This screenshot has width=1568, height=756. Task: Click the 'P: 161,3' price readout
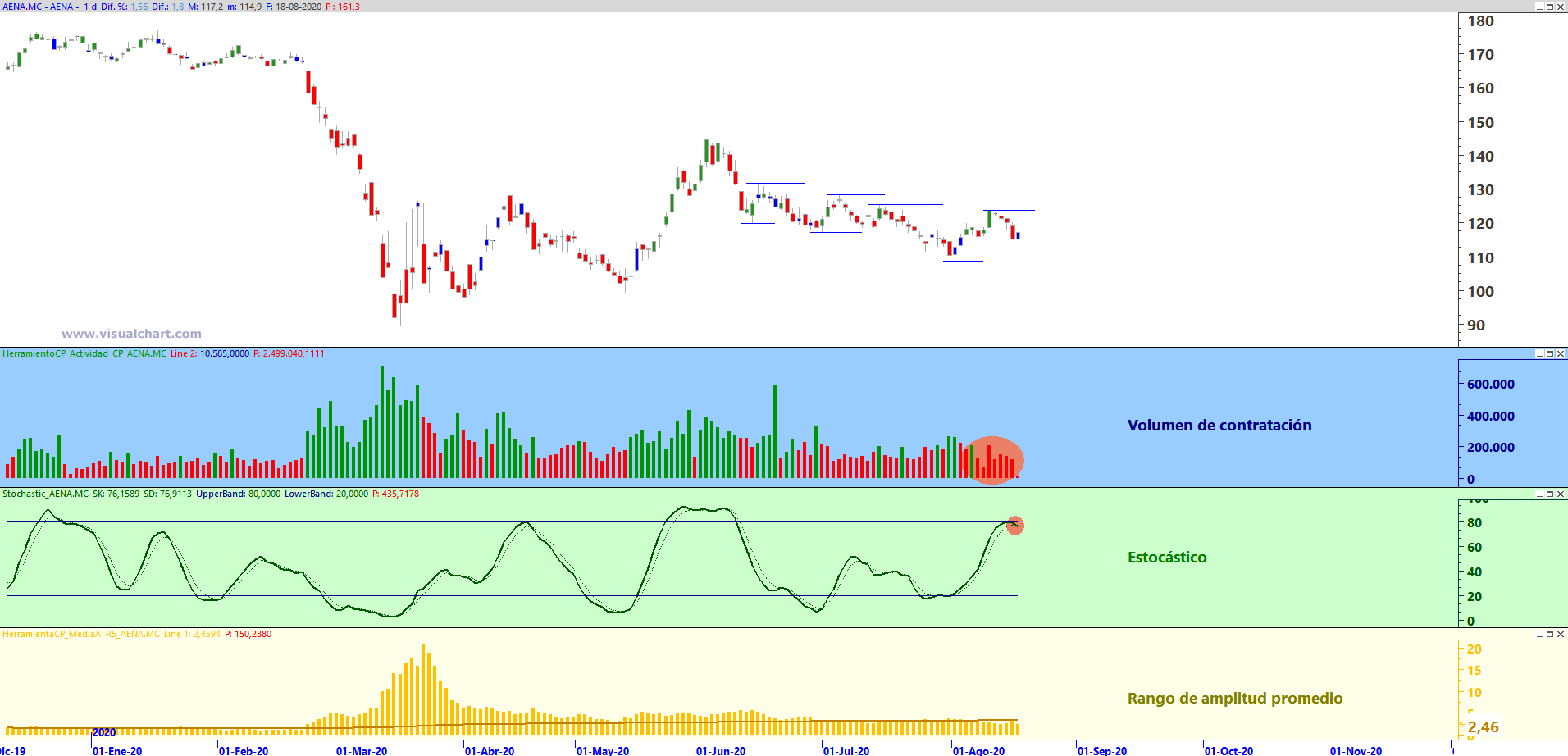(x=343, y=7)
